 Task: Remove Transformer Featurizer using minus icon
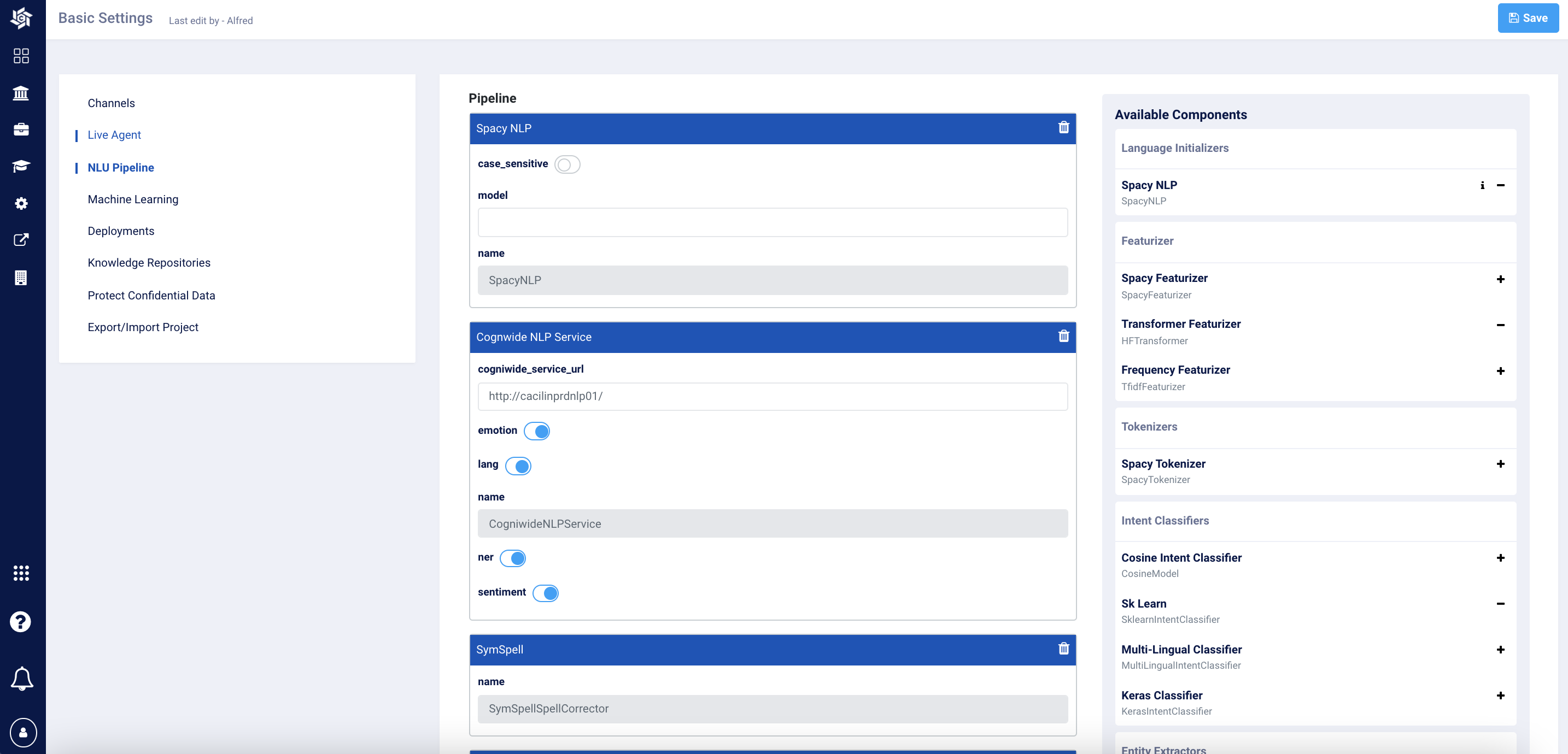click(x=1500, y=325)
